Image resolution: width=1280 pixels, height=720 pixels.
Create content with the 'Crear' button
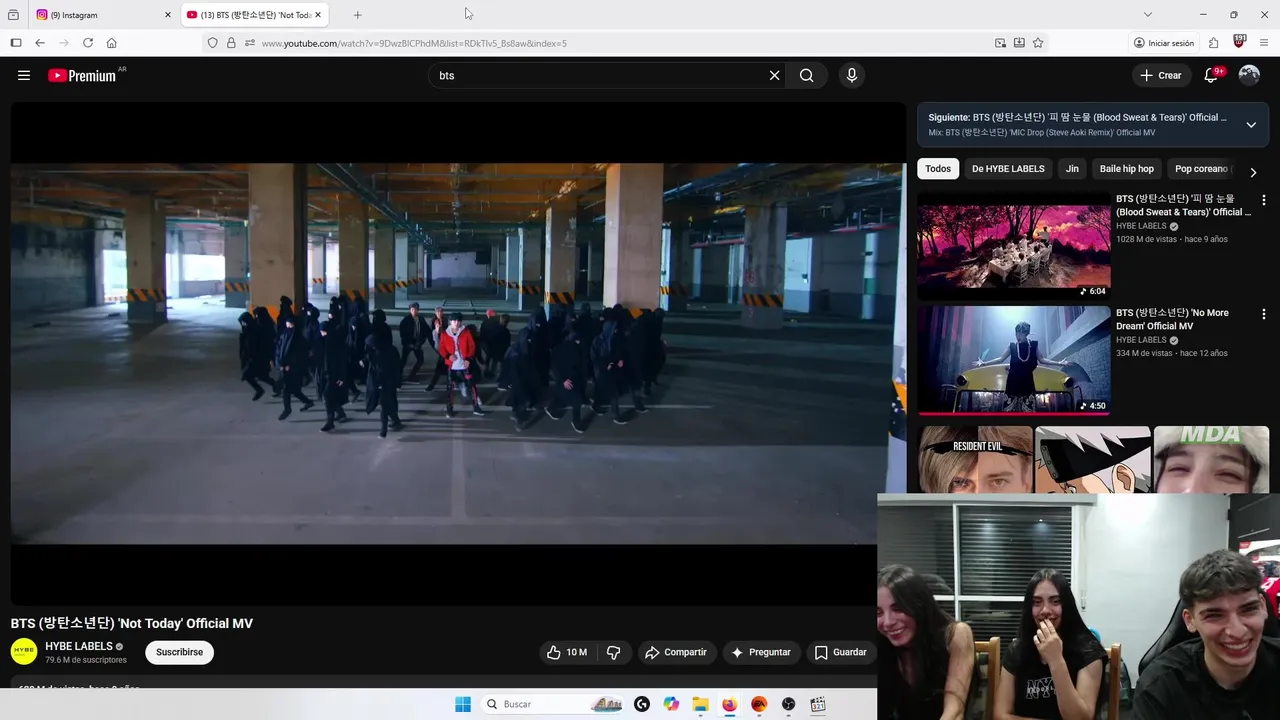(x=1161, y=75)
